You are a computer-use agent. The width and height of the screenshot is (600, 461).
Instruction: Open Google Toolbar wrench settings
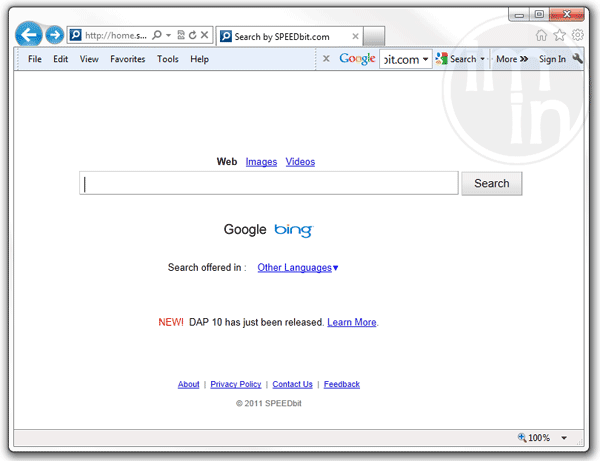(x=577, y=59)
